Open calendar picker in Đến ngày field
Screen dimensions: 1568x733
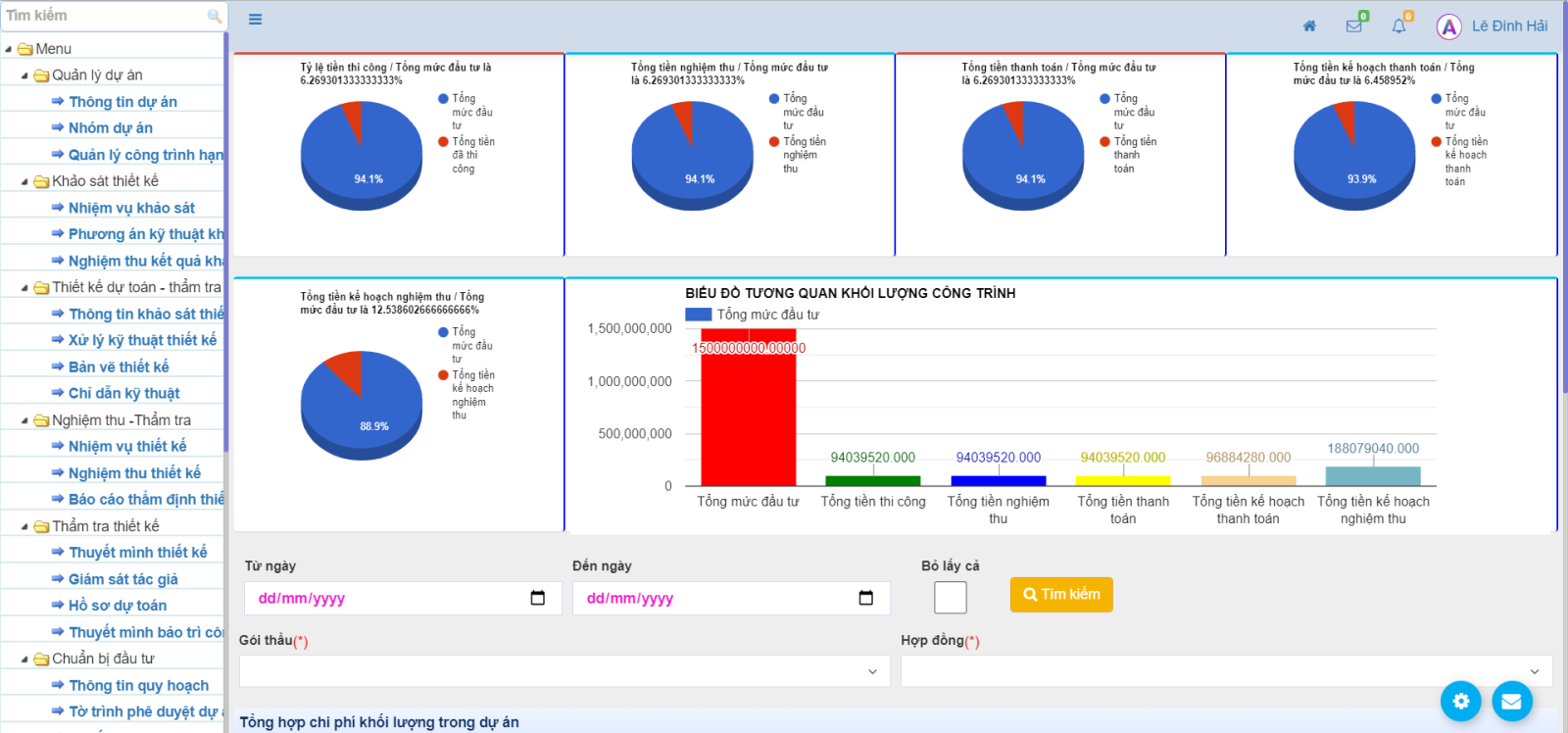pyautogui.click(x=865, y=598)
